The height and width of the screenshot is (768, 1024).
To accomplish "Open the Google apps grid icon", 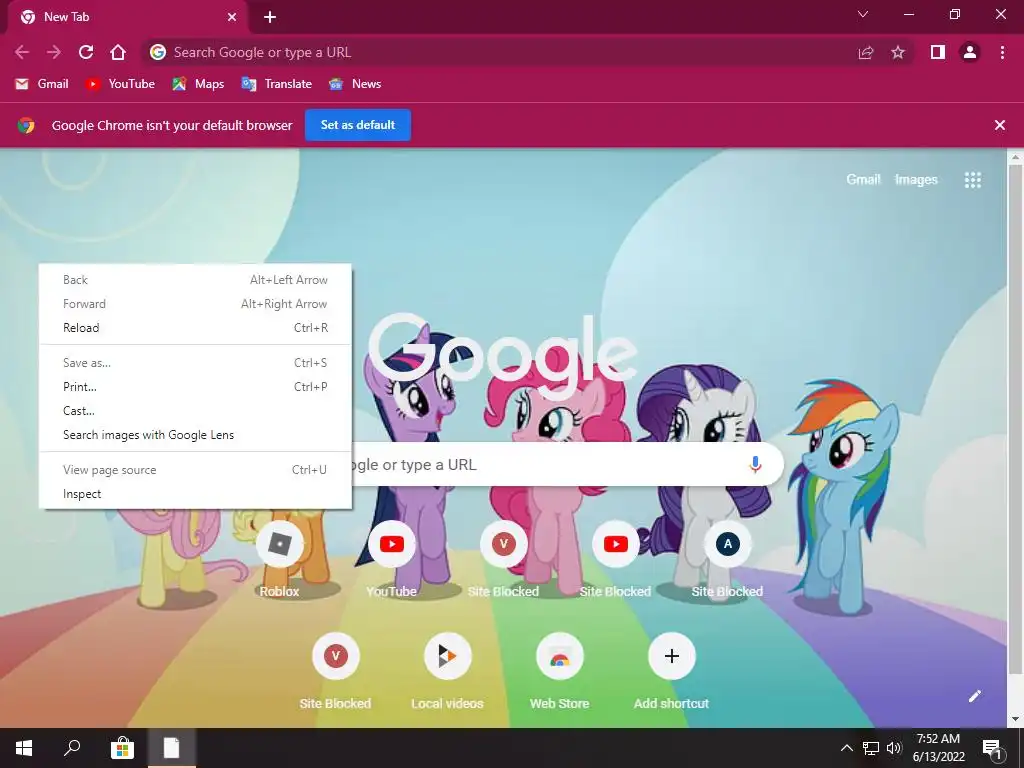I will [972, 180].
